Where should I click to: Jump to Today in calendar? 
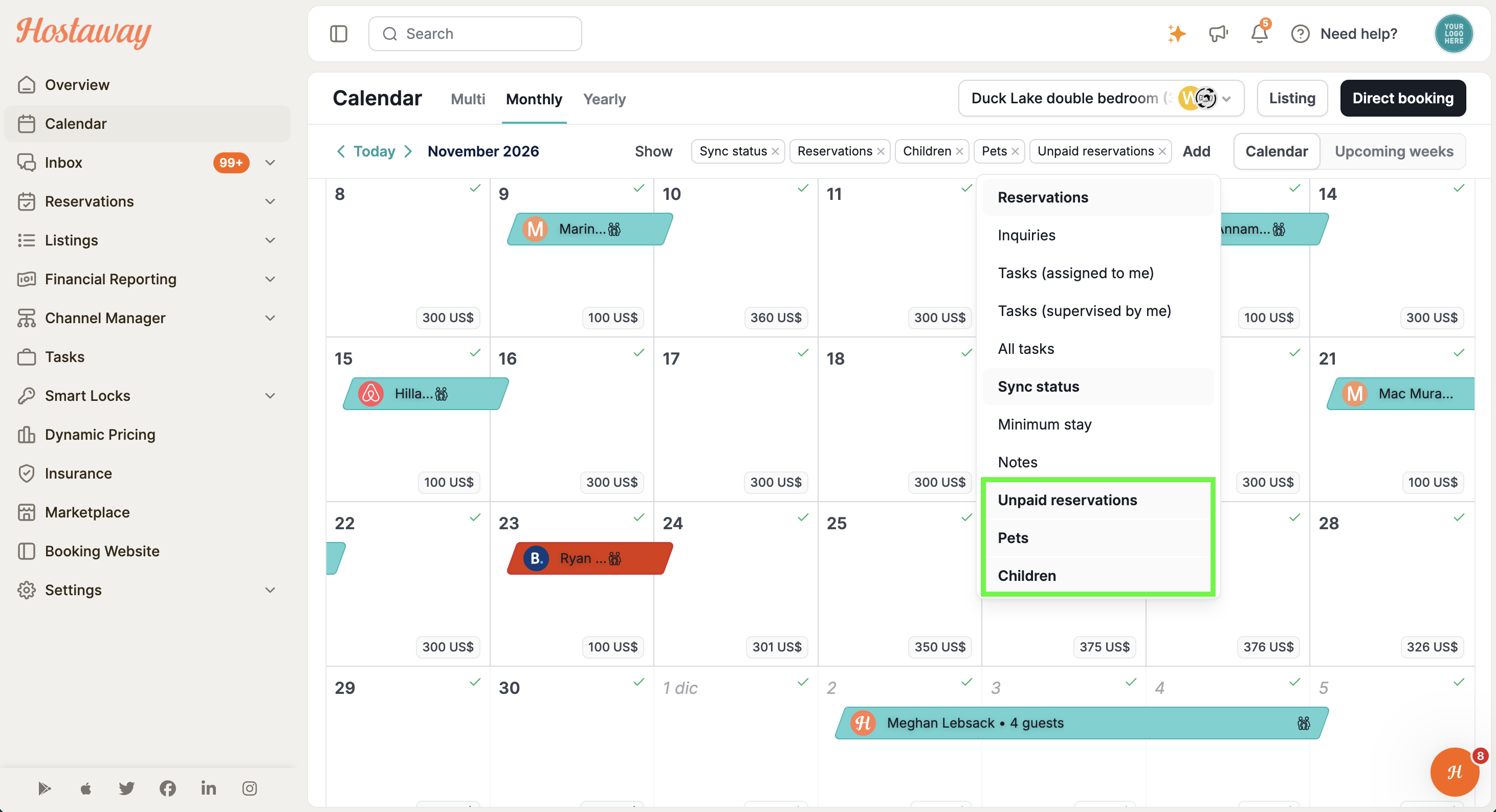pyautogui.click(x=374, y=151)
